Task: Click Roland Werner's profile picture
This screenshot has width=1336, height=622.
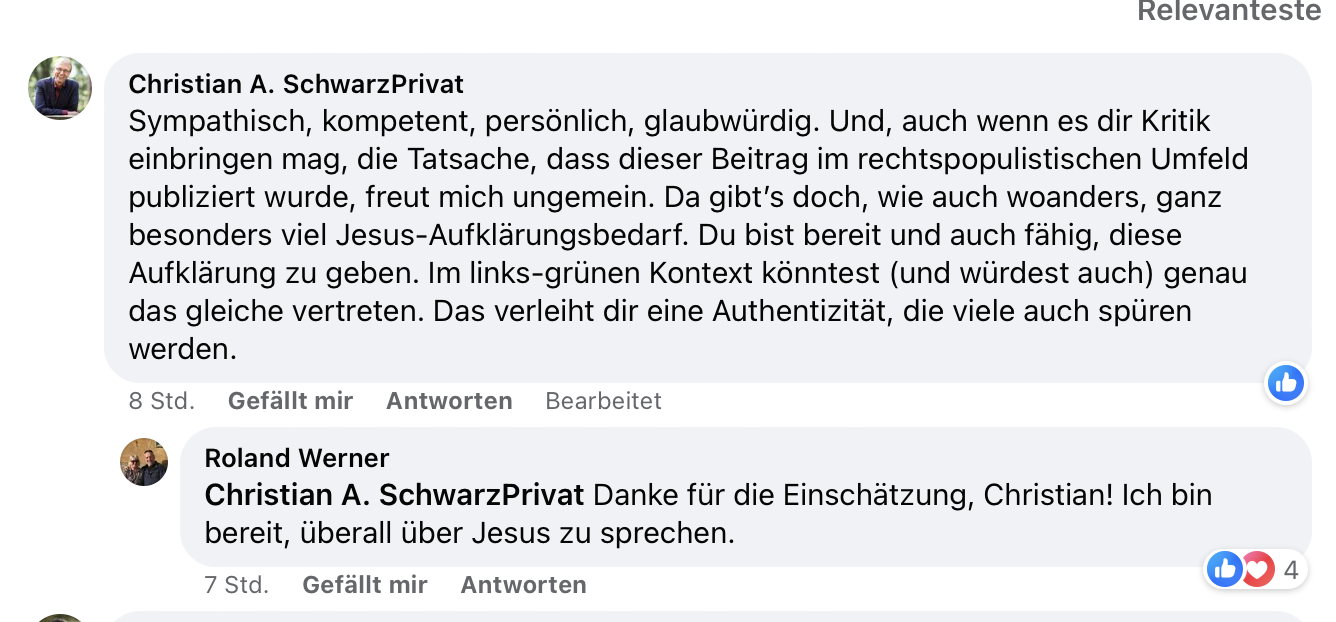Action: pyautogui.click(x=144, y=462)
